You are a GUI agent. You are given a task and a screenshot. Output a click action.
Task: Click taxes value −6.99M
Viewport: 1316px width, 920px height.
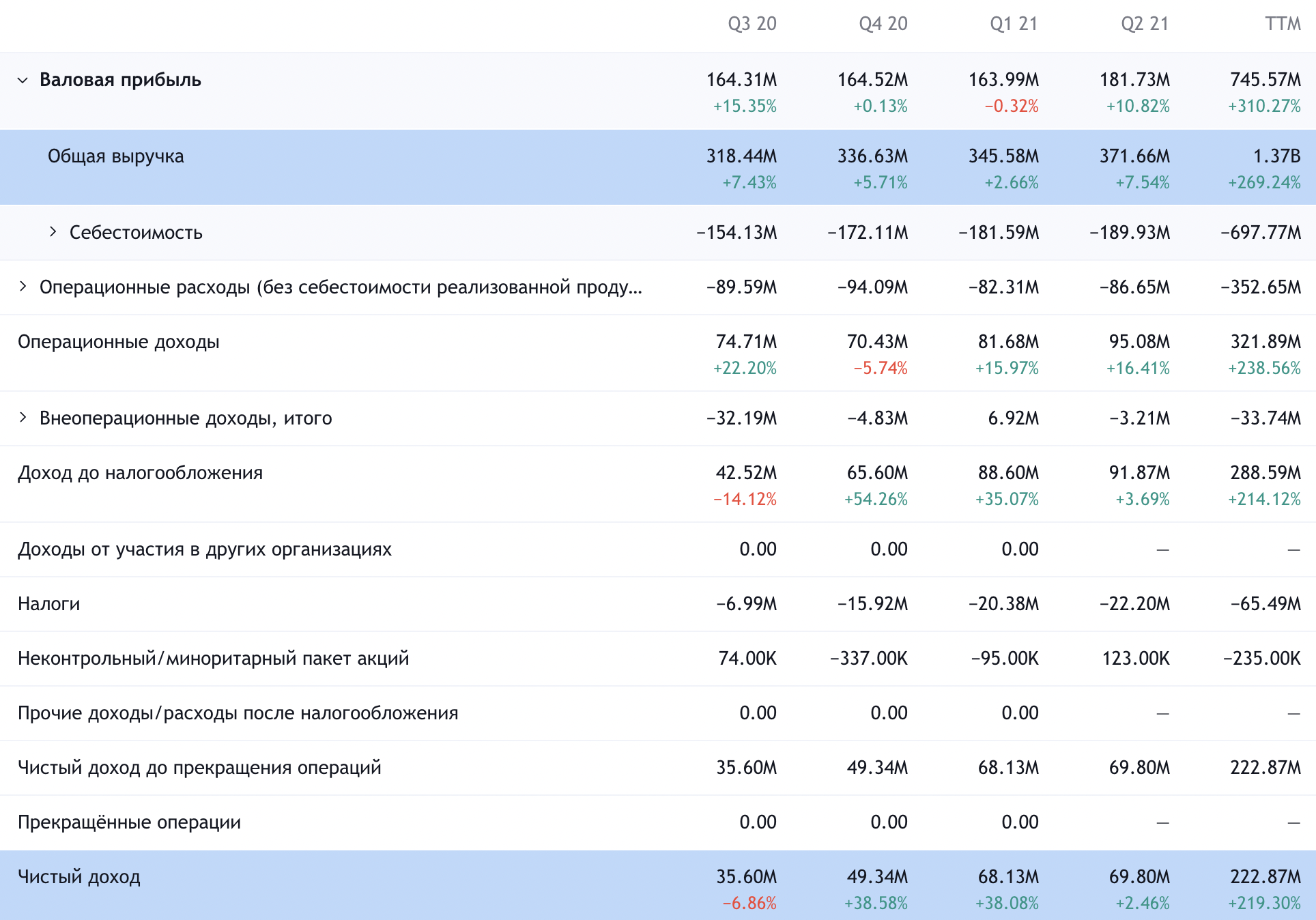pyautogui.click(x=746, y=604)
